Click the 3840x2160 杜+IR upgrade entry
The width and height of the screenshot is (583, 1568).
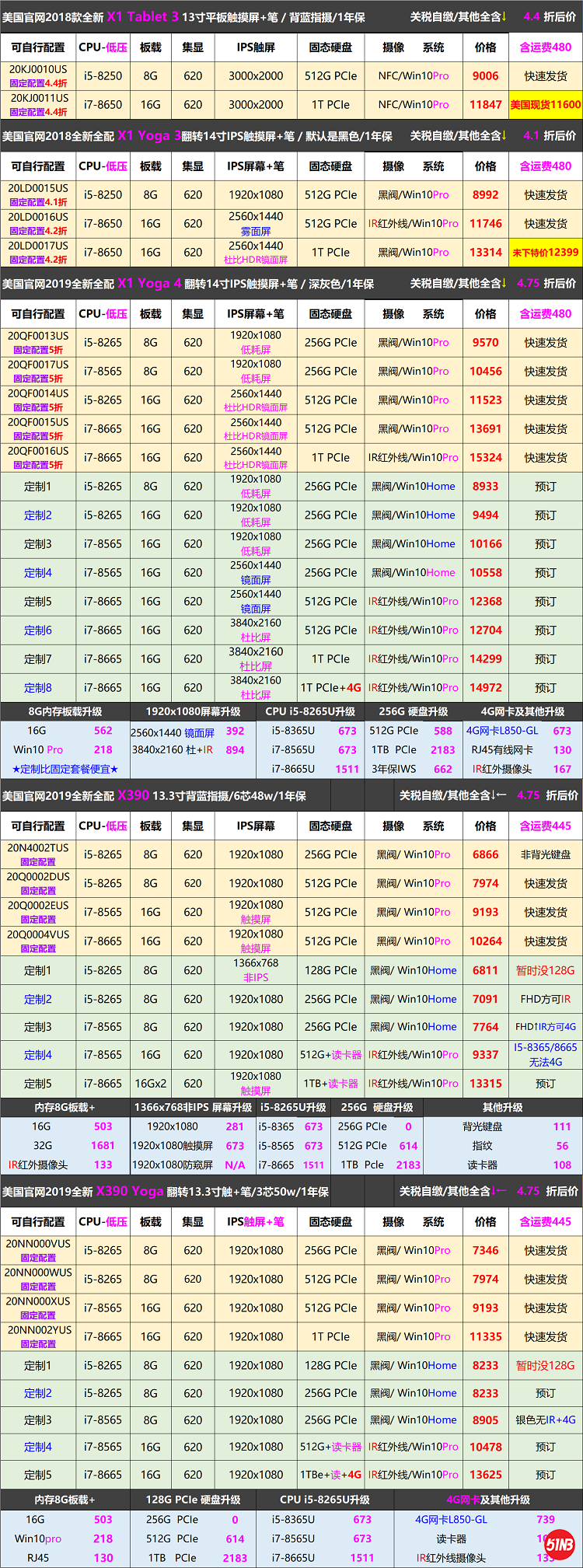pos(173,749)
